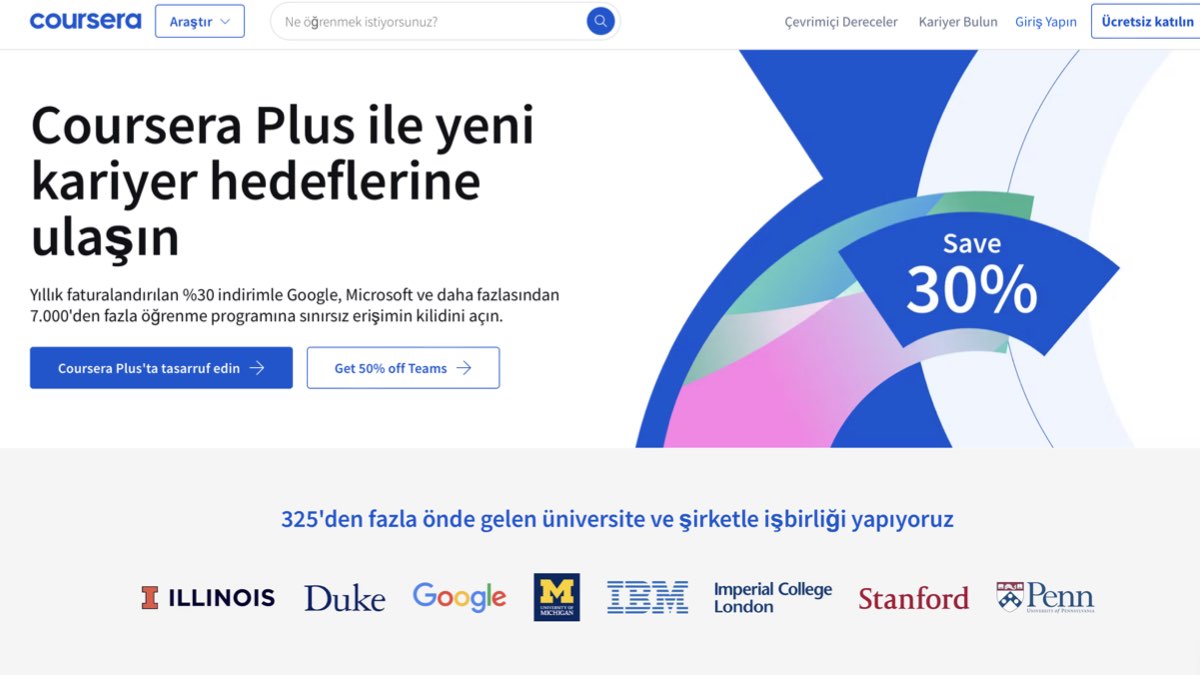
Task: Open the Duke partner logo
Action: click(x=344, y=598)
